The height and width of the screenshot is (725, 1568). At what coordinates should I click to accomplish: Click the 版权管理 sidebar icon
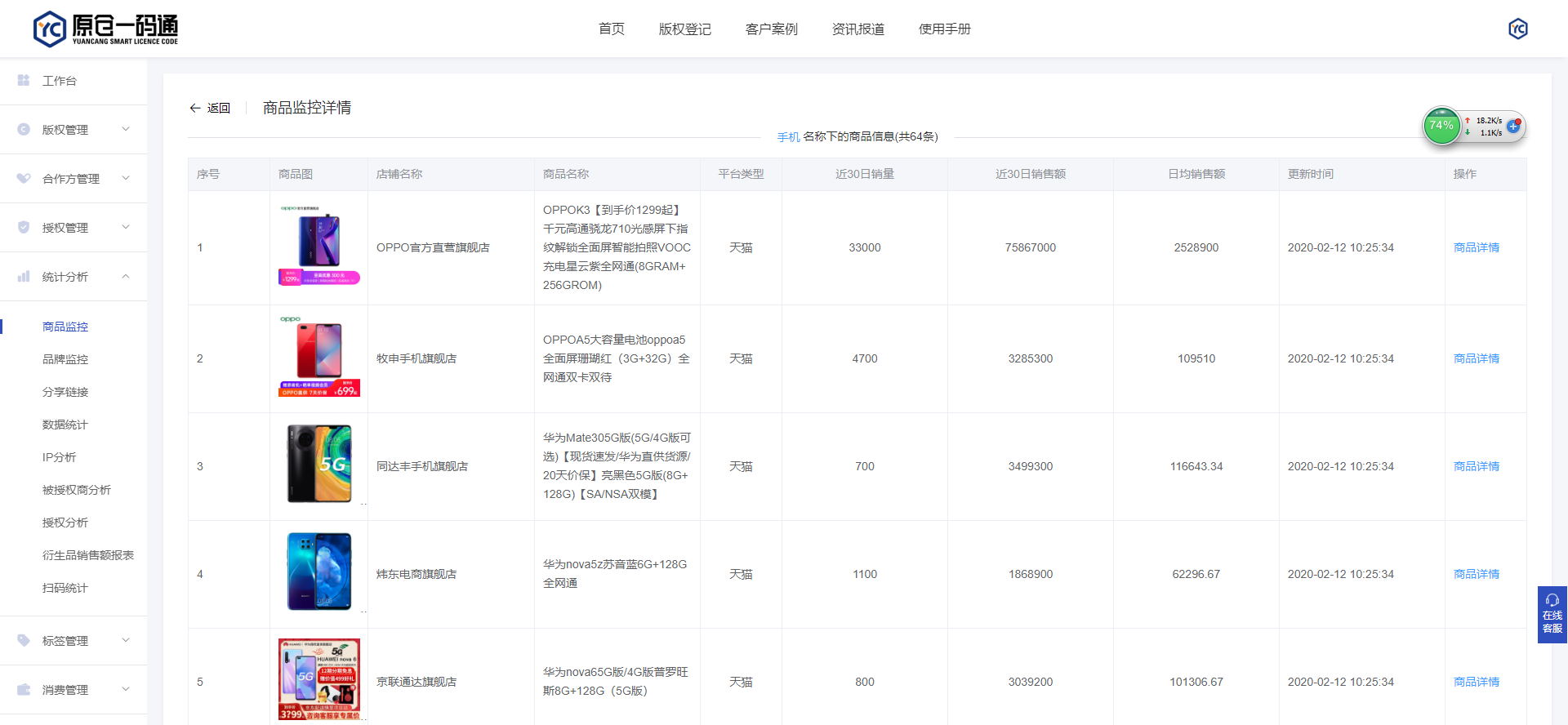(24, 129)
